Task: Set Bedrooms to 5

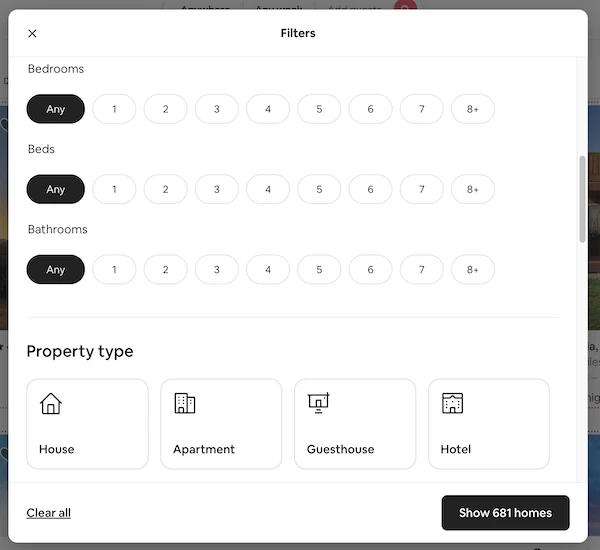Action: click(x=319, y=109)
